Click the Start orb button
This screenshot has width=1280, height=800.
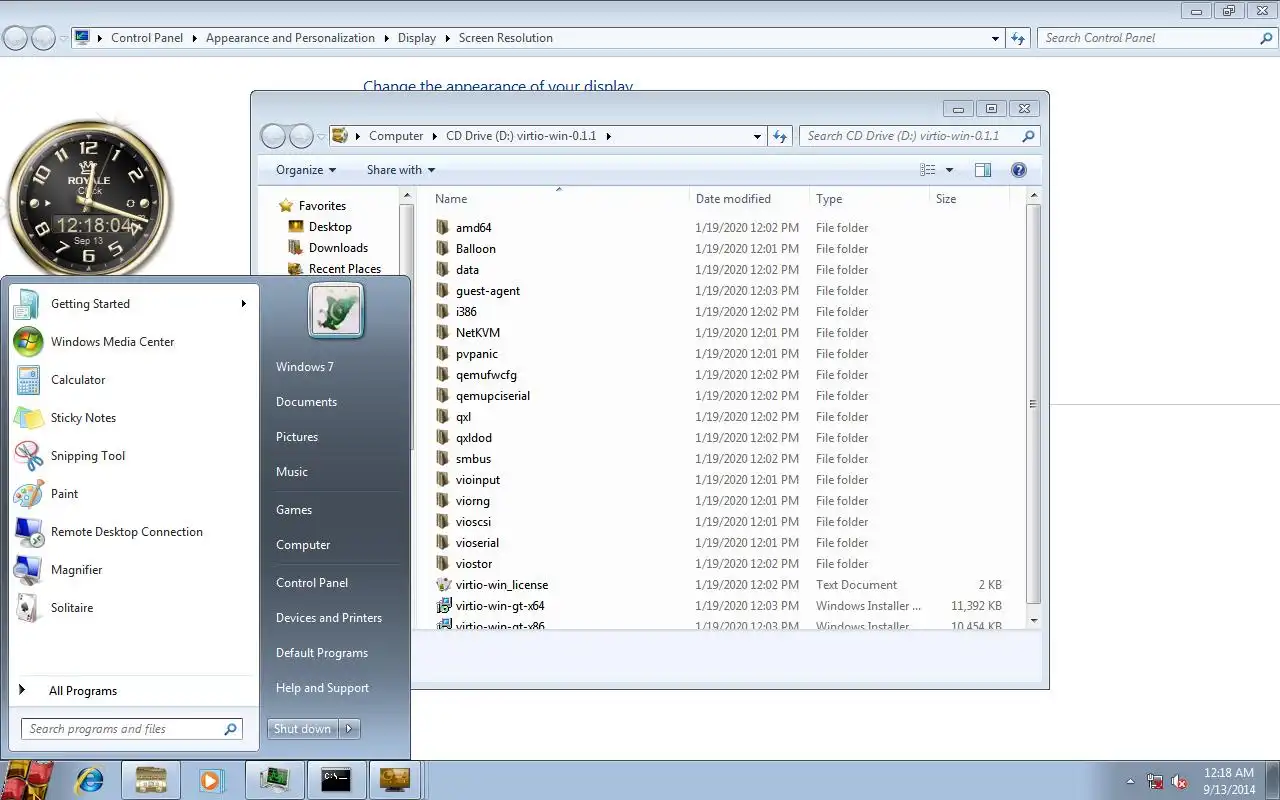pos(27,780)
